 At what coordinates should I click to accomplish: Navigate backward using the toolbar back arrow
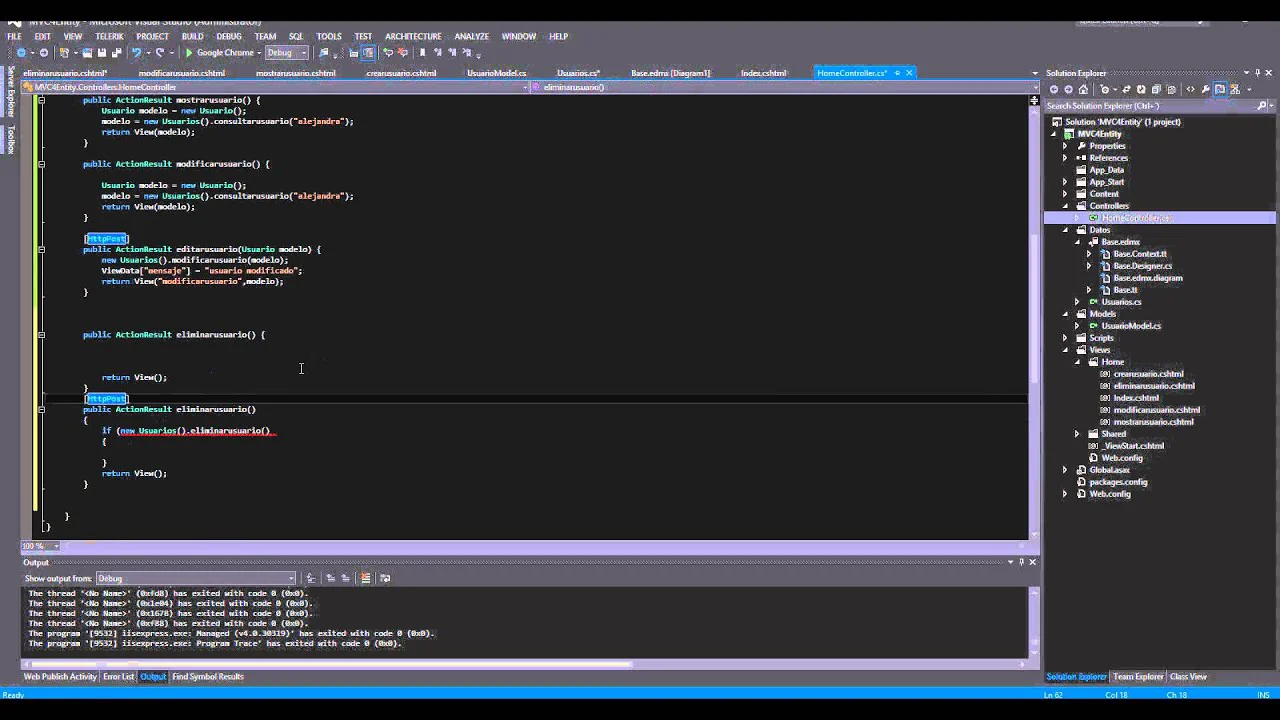[x=21, y=53]
